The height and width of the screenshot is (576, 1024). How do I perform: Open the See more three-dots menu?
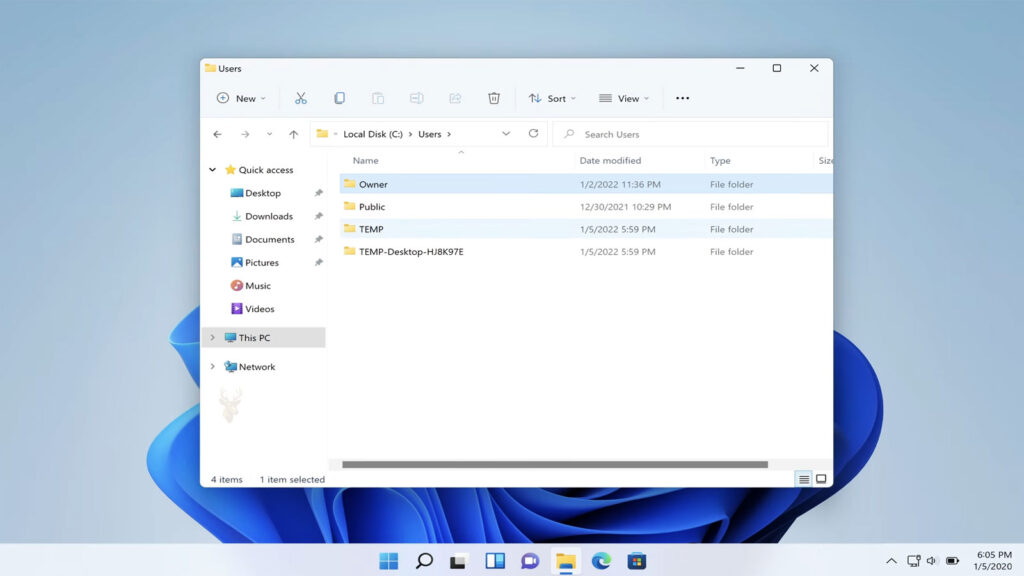(x=682, y=98)
